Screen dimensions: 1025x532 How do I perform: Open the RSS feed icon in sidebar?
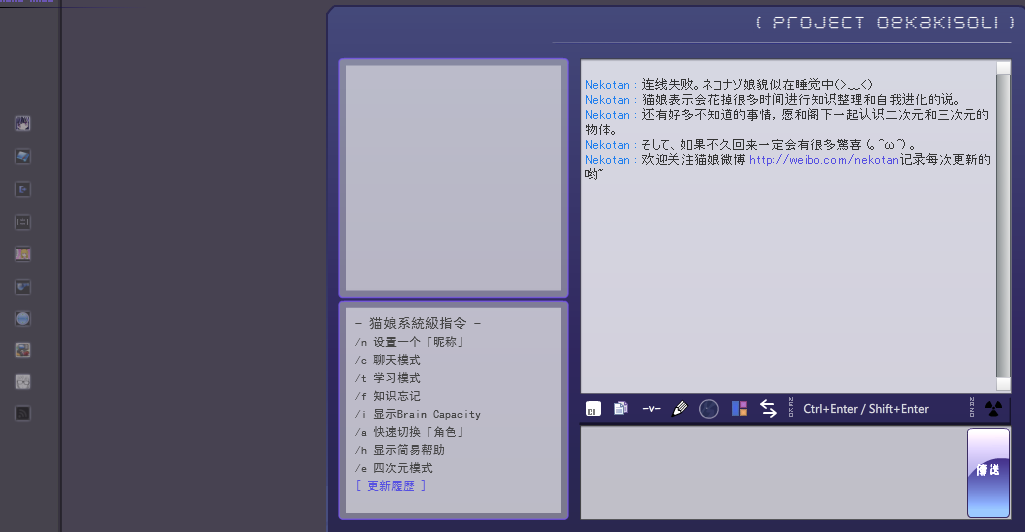23,413
